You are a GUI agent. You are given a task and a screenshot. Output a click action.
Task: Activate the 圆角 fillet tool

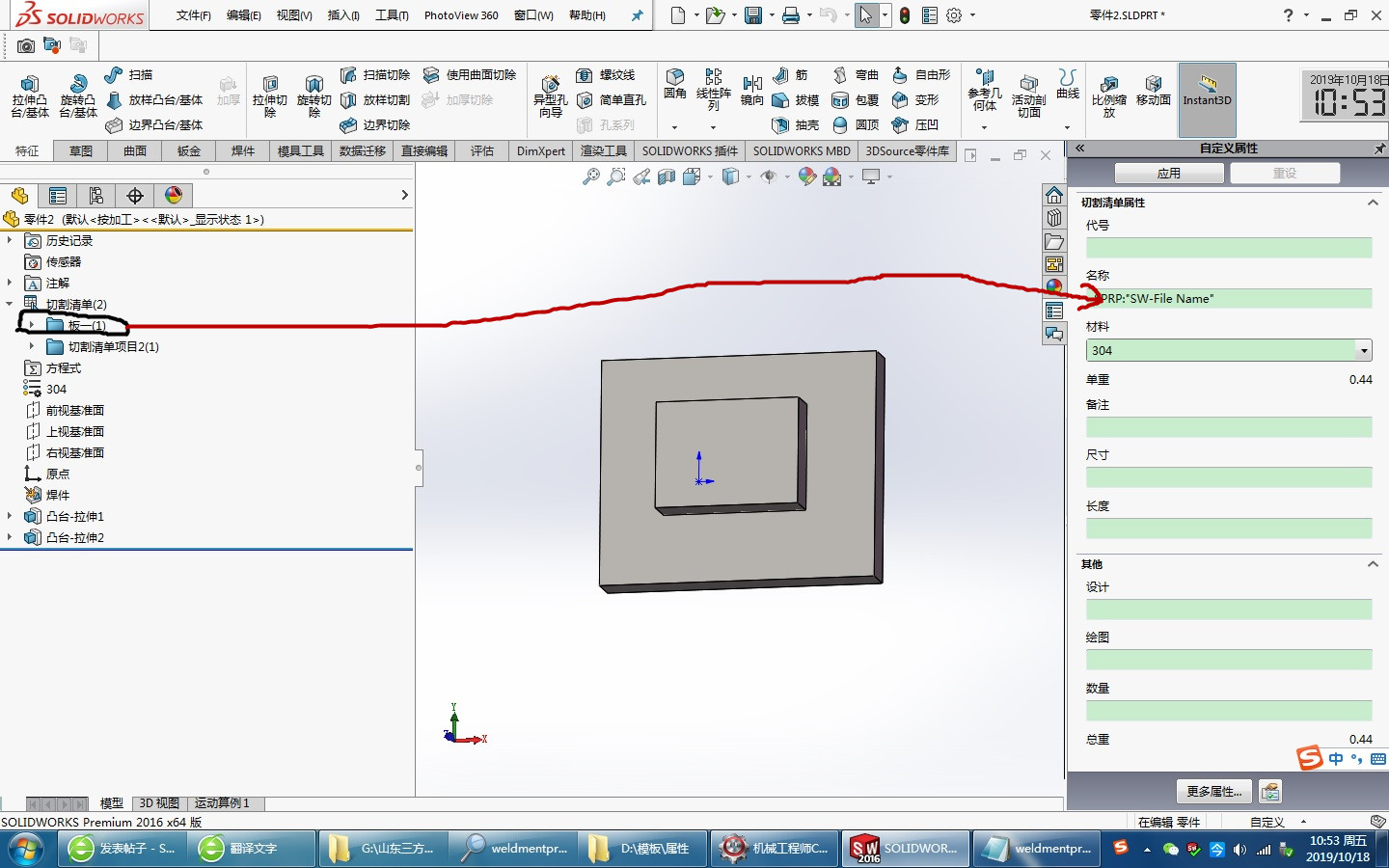675,85
